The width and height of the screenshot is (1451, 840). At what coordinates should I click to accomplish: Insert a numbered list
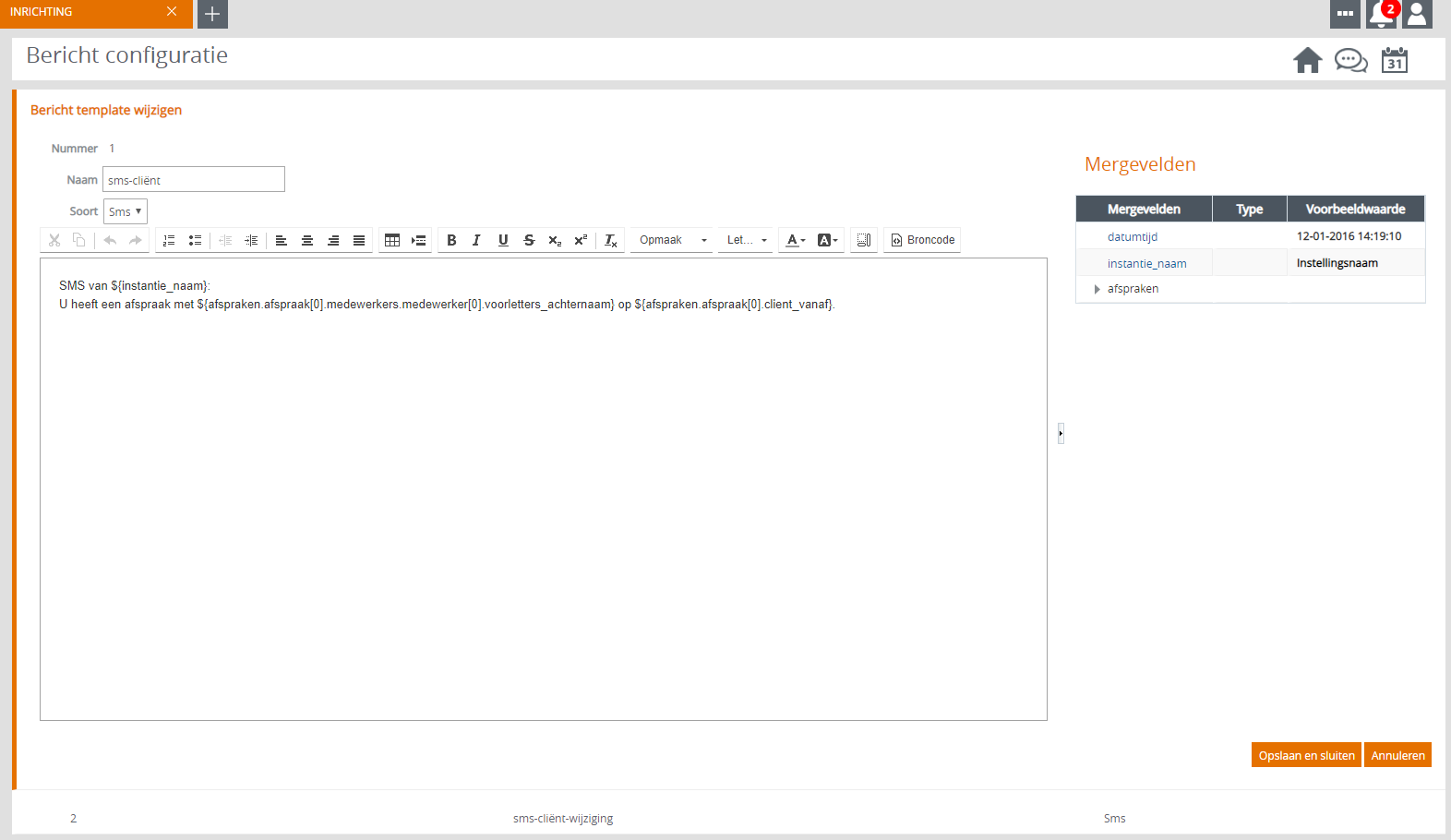click(x=169, y=240)
